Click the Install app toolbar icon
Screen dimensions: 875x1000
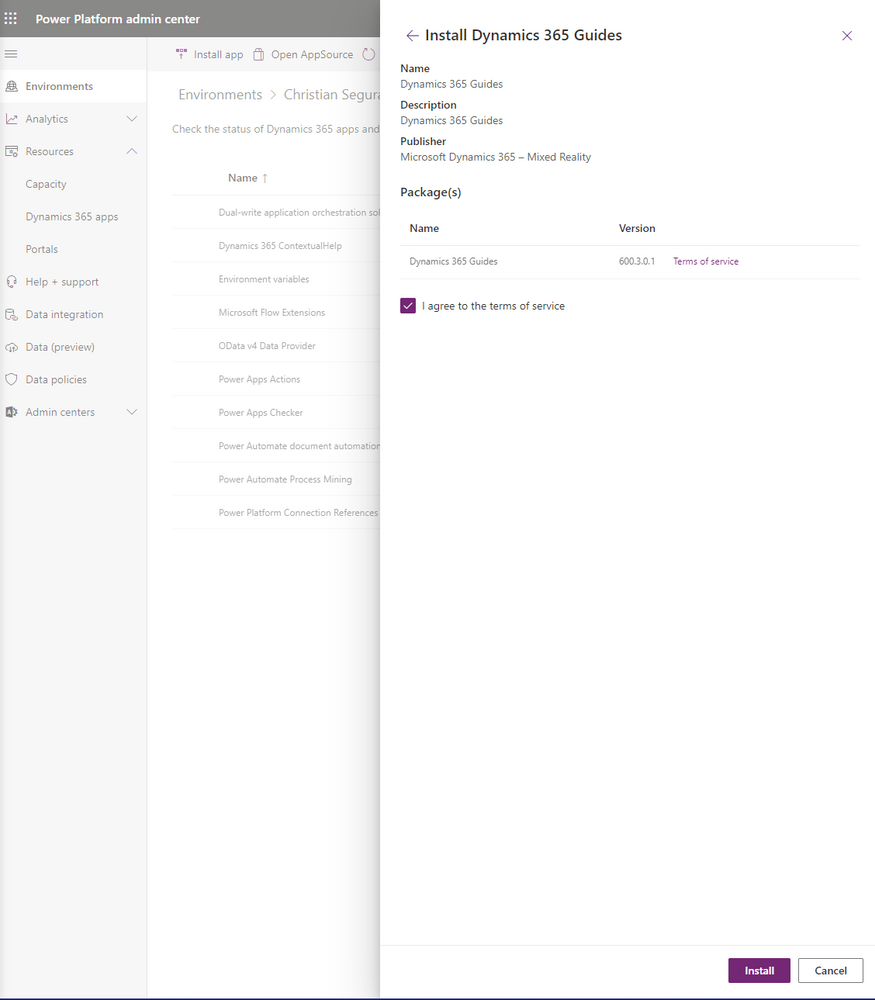click(182, 54)
